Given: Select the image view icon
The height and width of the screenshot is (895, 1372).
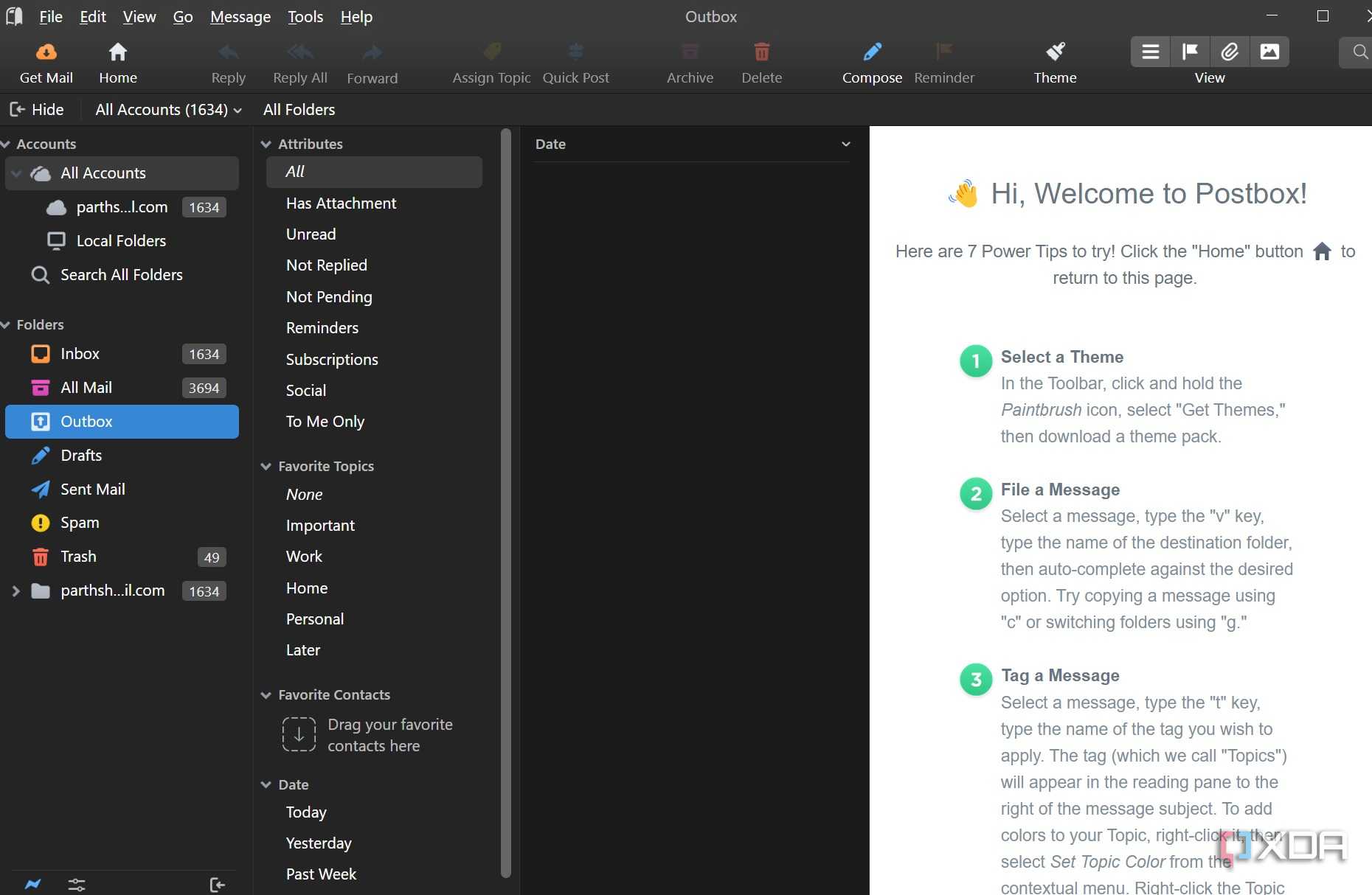Looking at the screenshot, I should coord(1269,52).
